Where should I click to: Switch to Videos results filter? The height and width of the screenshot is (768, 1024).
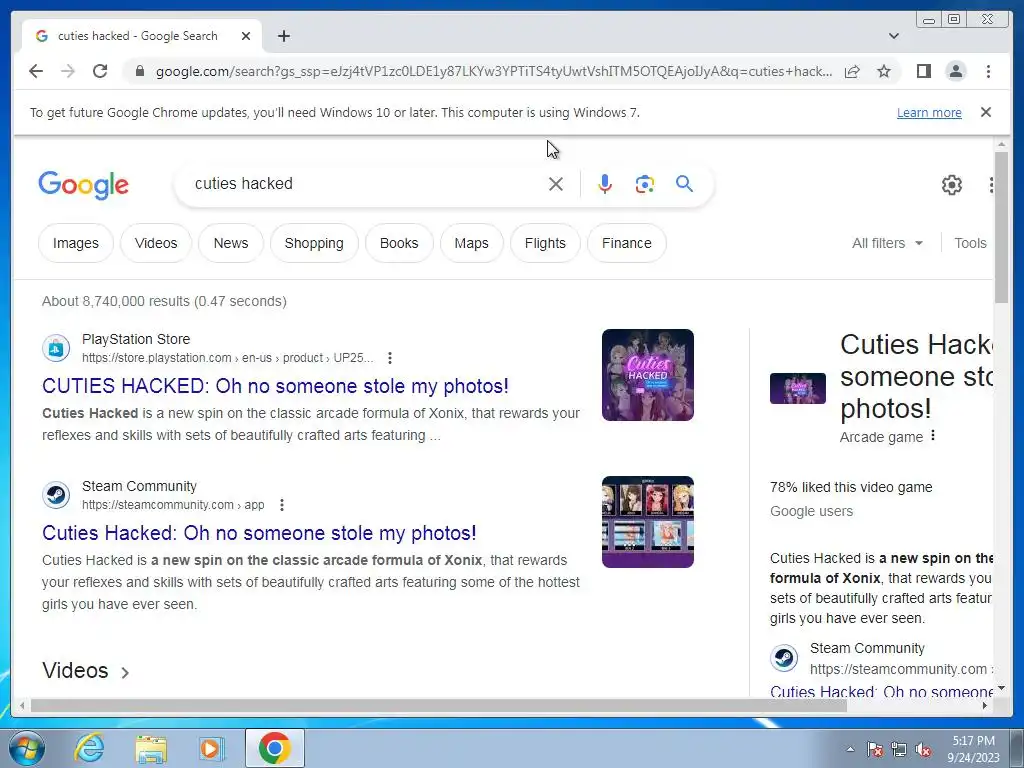point(156,243)
